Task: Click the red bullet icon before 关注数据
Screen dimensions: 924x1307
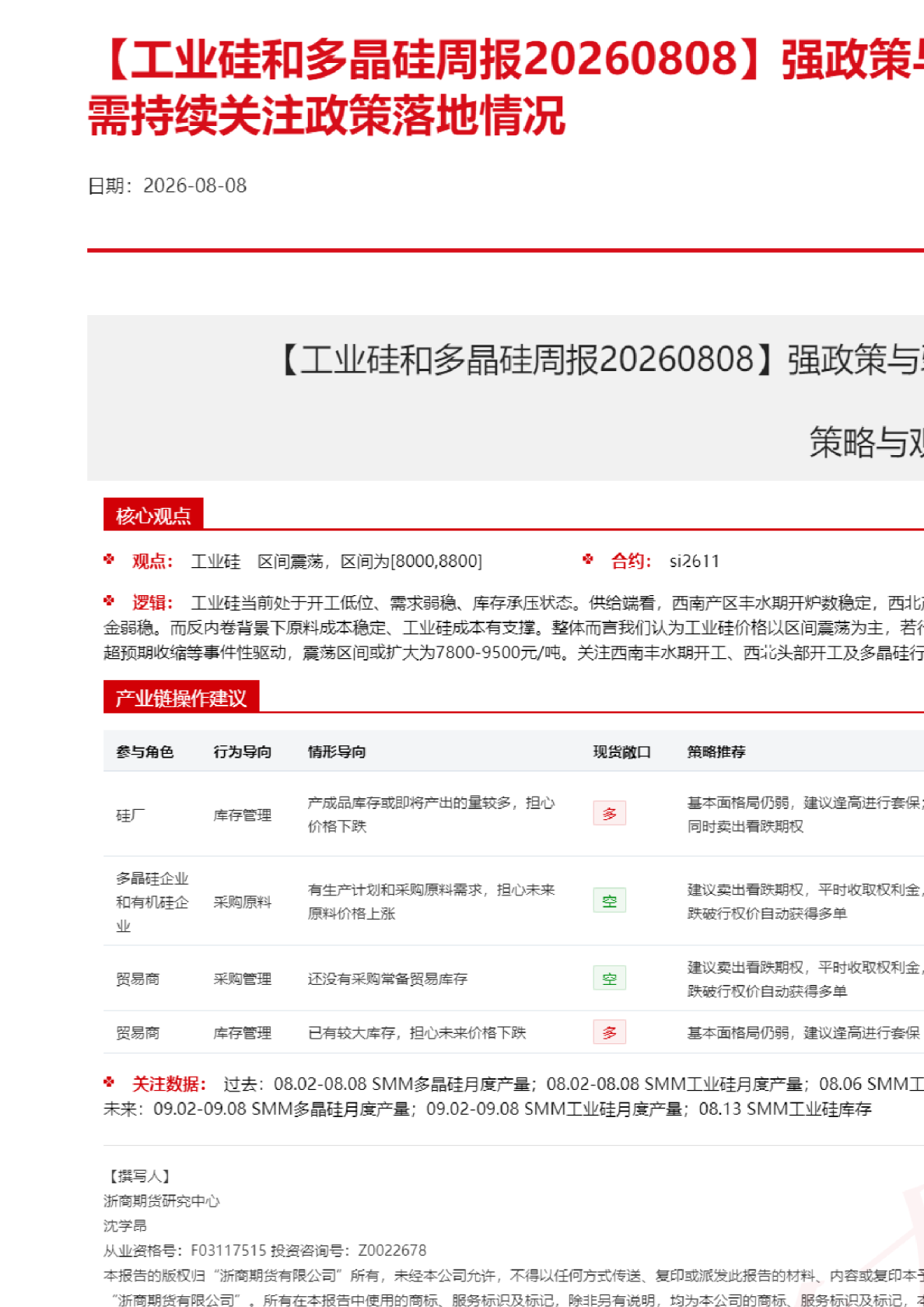Action: tap(109, 1082)
